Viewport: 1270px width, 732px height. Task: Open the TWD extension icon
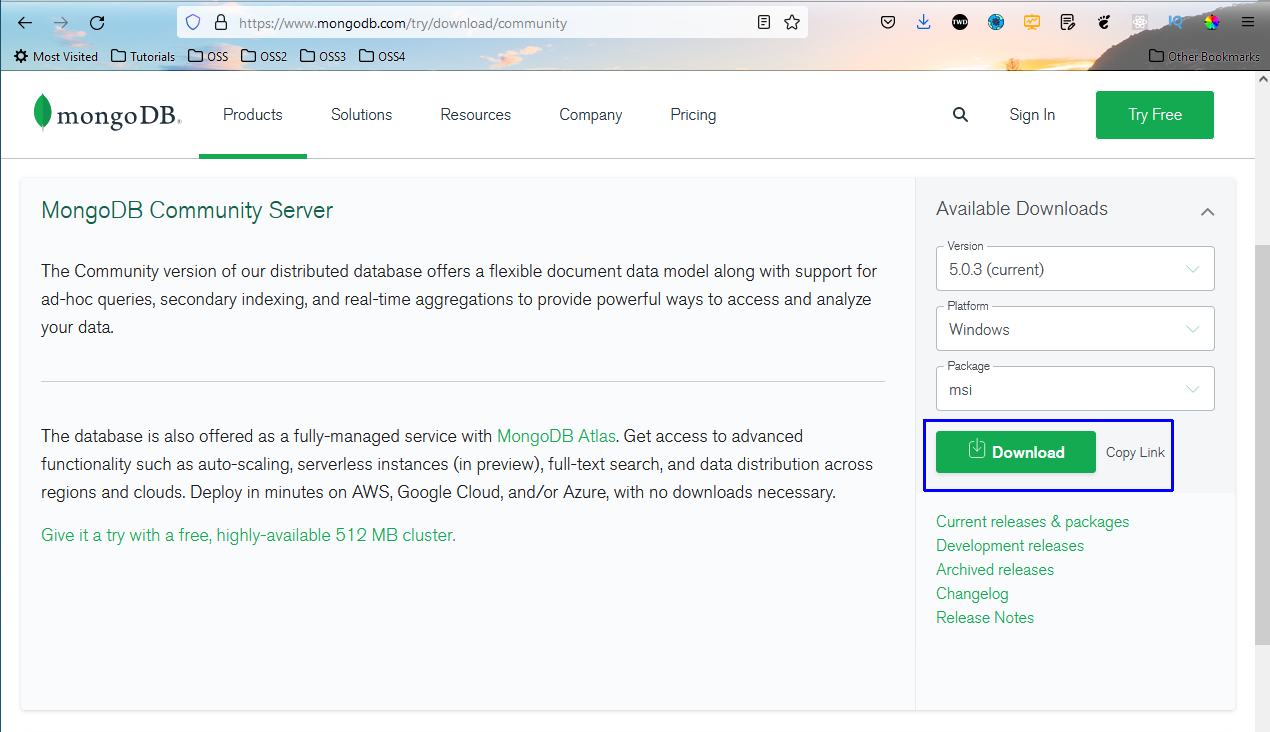click(x=960, y=22)
